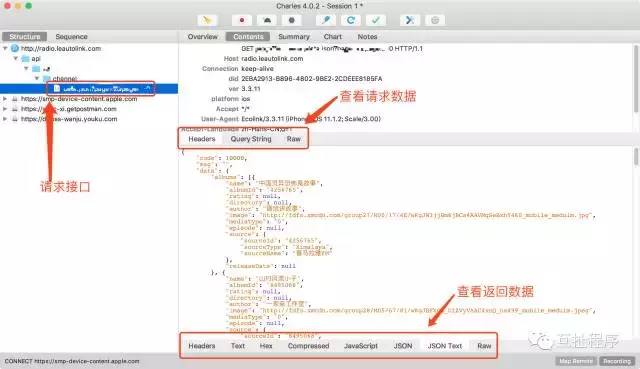Screen dimensions: 640x369
Task: Open the Notes tab
Action: (367, 36)
